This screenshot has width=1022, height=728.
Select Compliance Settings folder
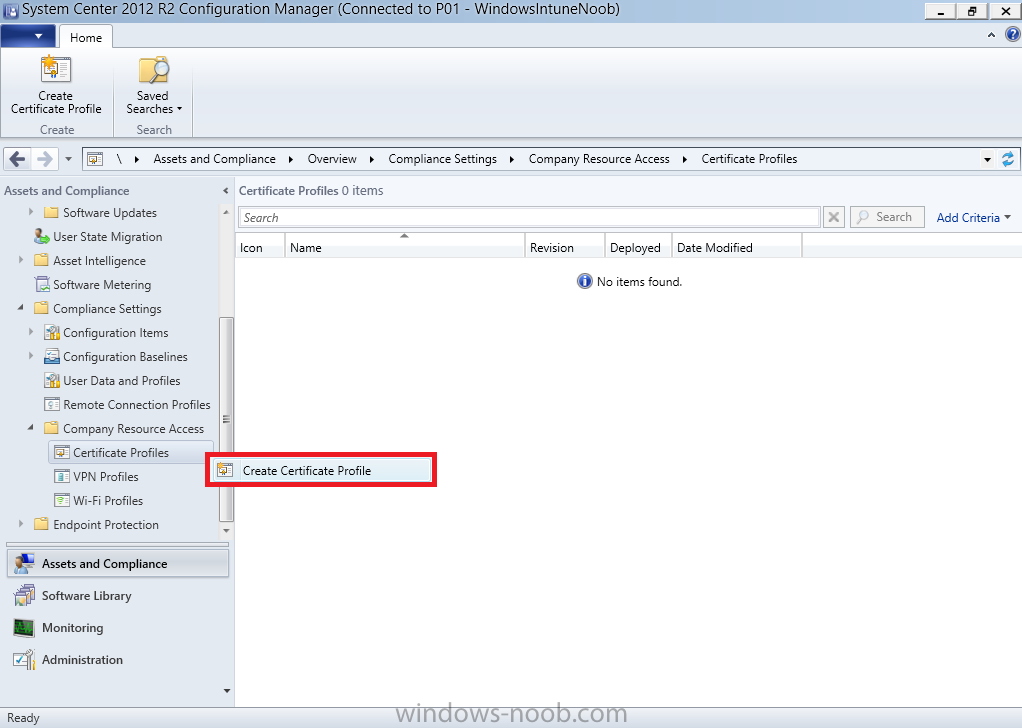[x=98, y=309]
